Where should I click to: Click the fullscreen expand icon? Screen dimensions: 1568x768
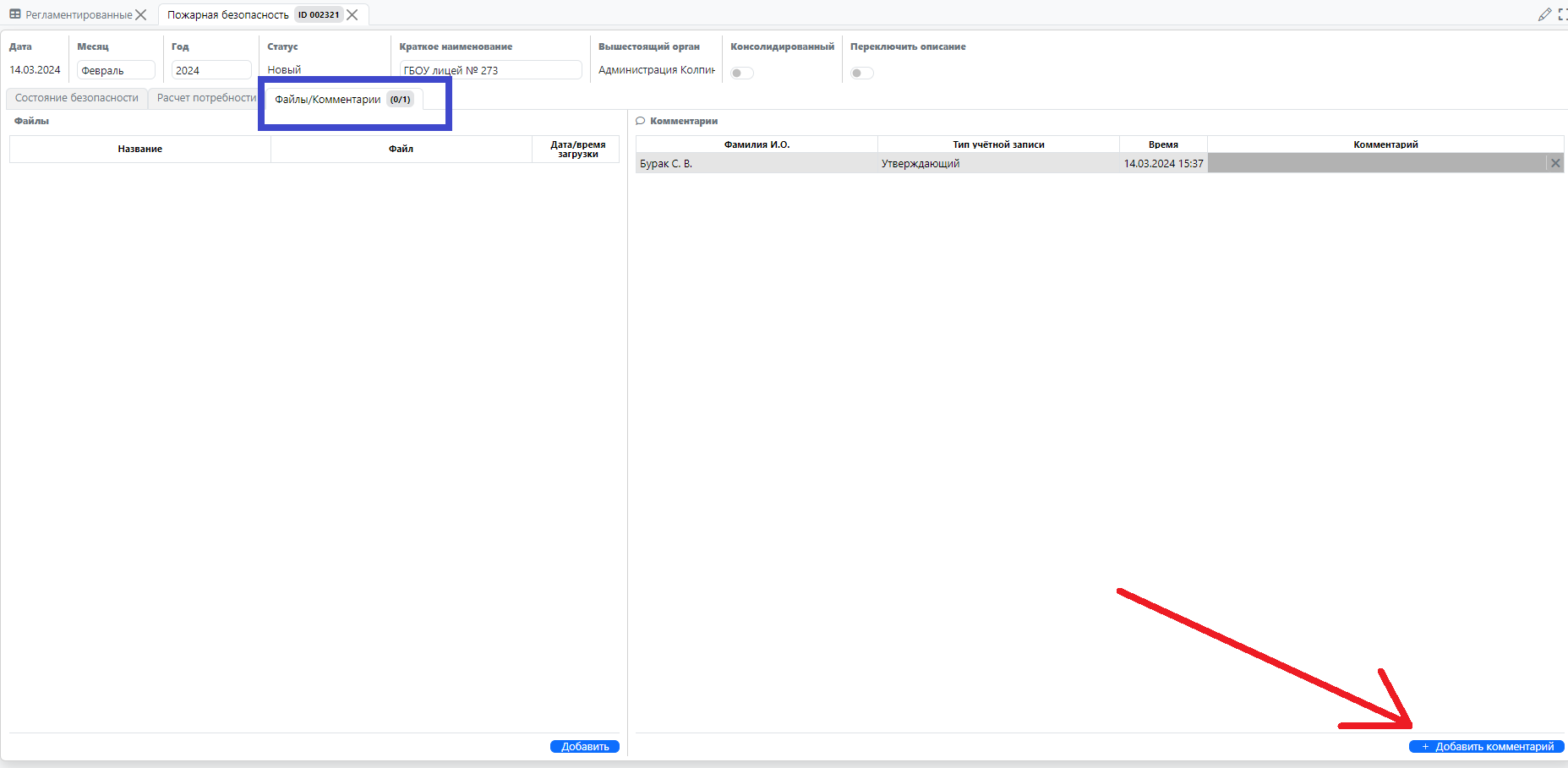(1562, 14)
